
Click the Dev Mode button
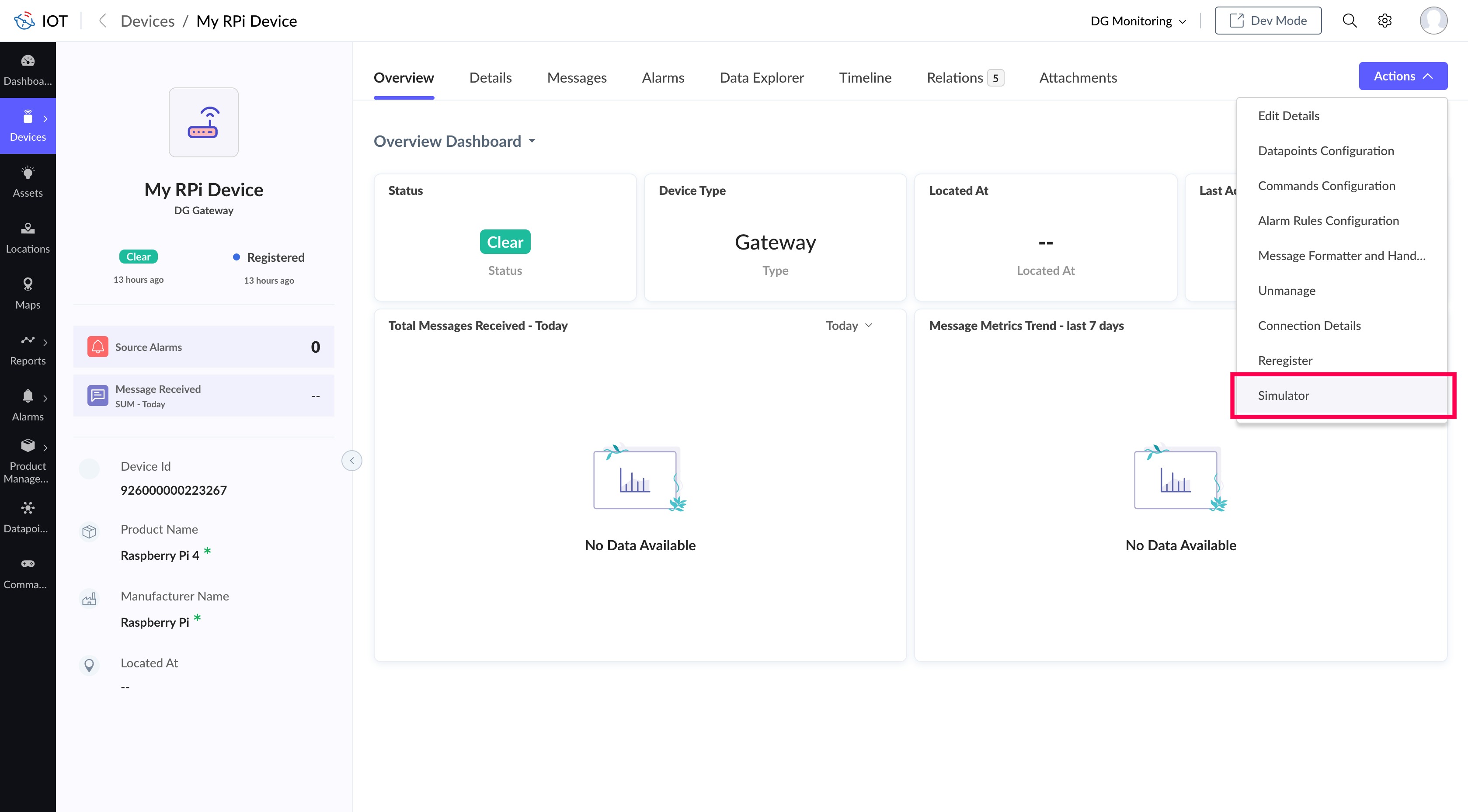1267,21
